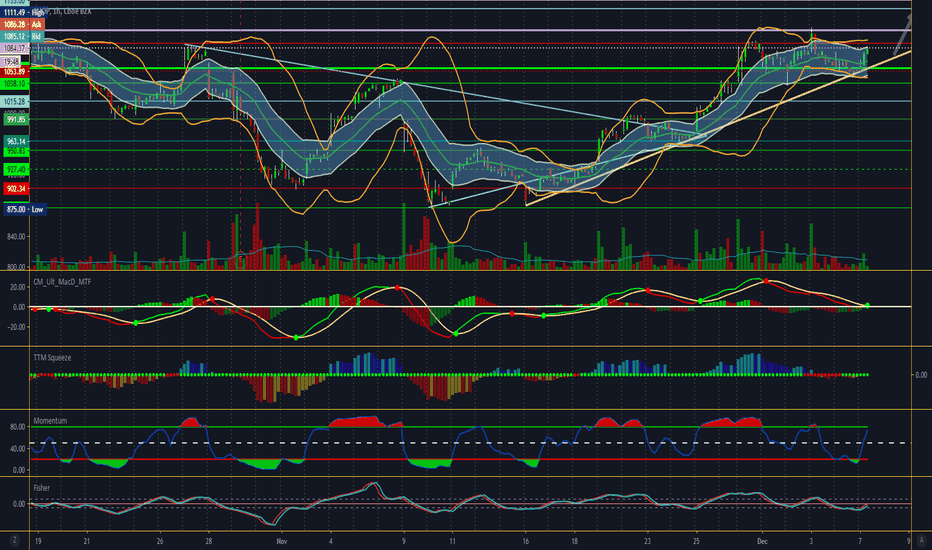Toggle the auto-scale A button at bottom-right
The width and height of the screenshot is (932, 550).
pos(922,540)
